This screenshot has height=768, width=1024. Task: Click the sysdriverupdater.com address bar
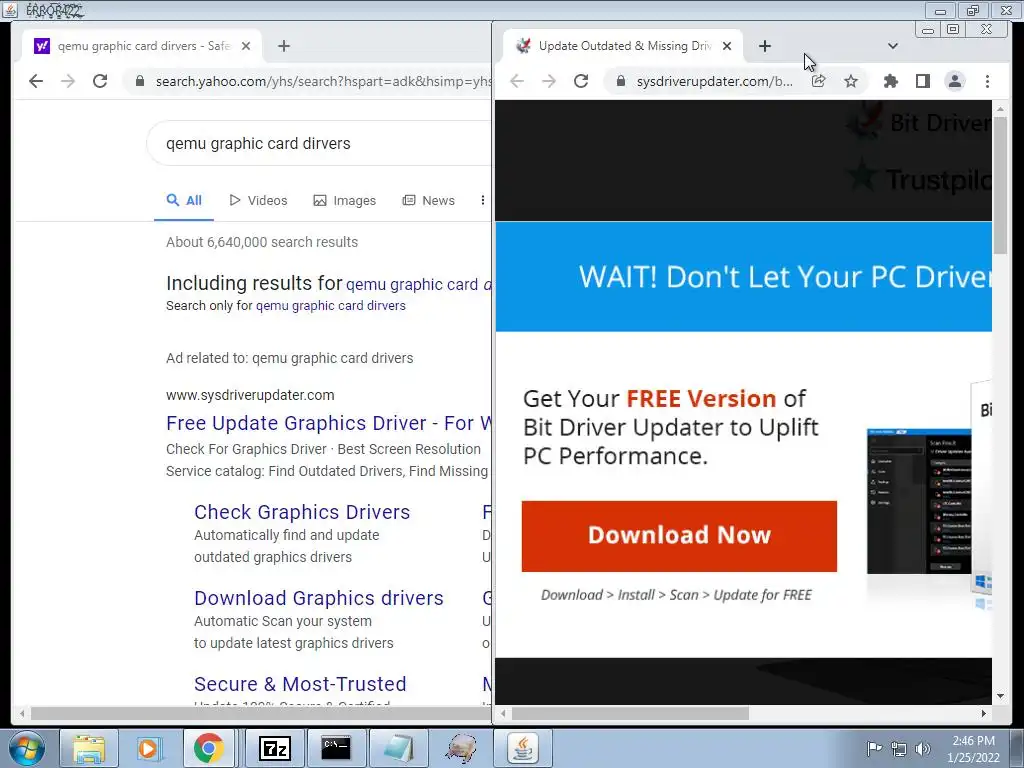pos(714,81)
